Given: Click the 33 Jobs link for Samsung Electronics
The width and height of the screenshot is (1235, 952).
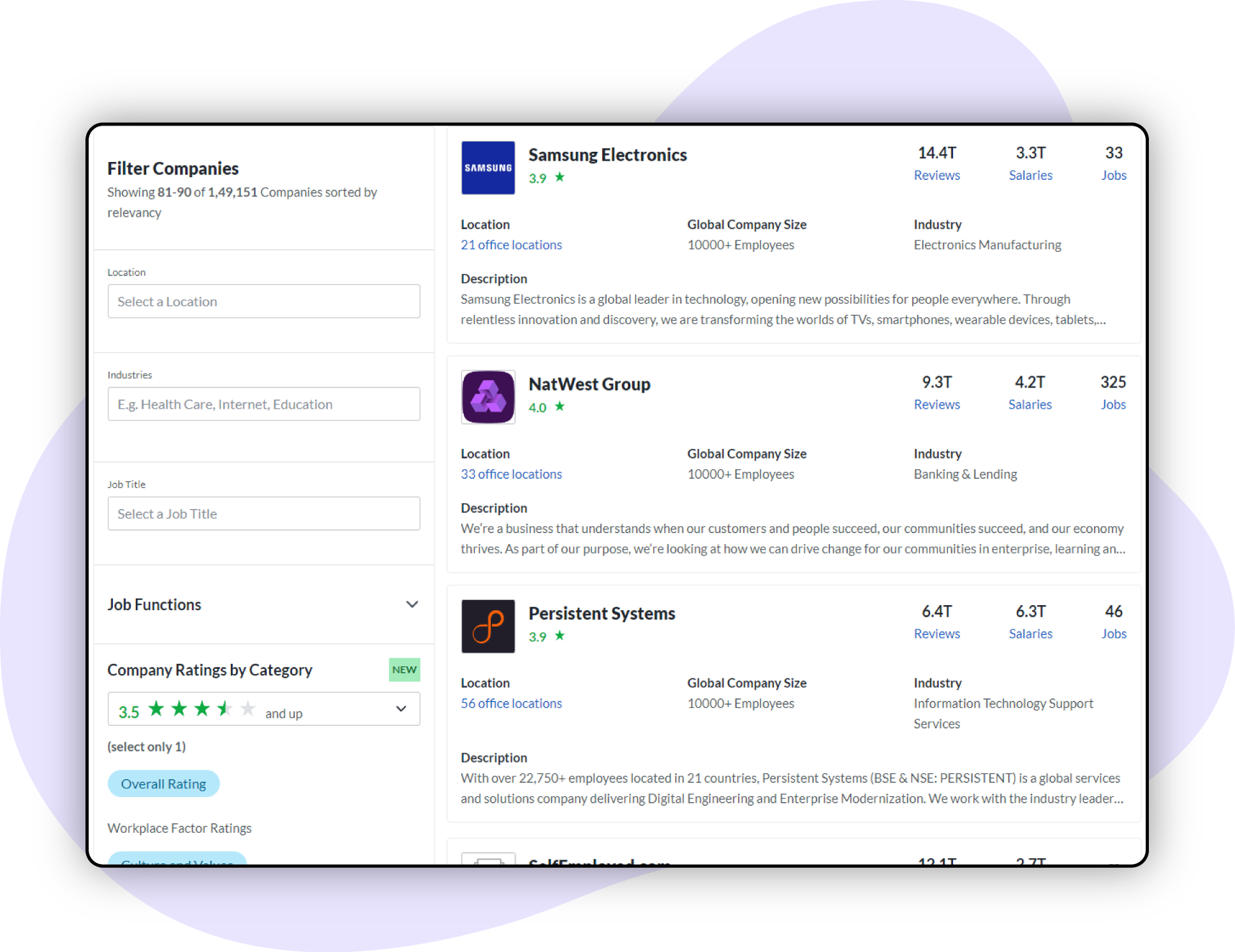Looking at the screenshot, I should click(x=1114, y=175).
